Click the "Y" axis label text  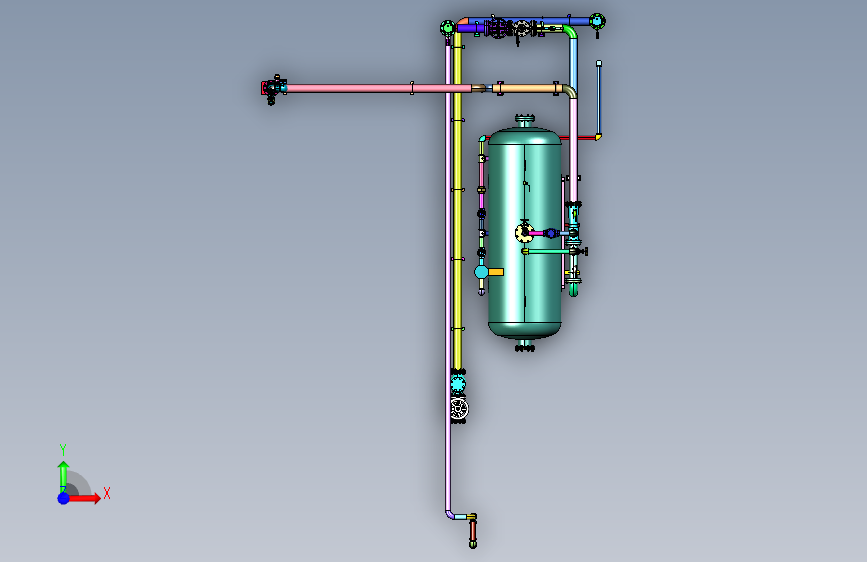63,450
